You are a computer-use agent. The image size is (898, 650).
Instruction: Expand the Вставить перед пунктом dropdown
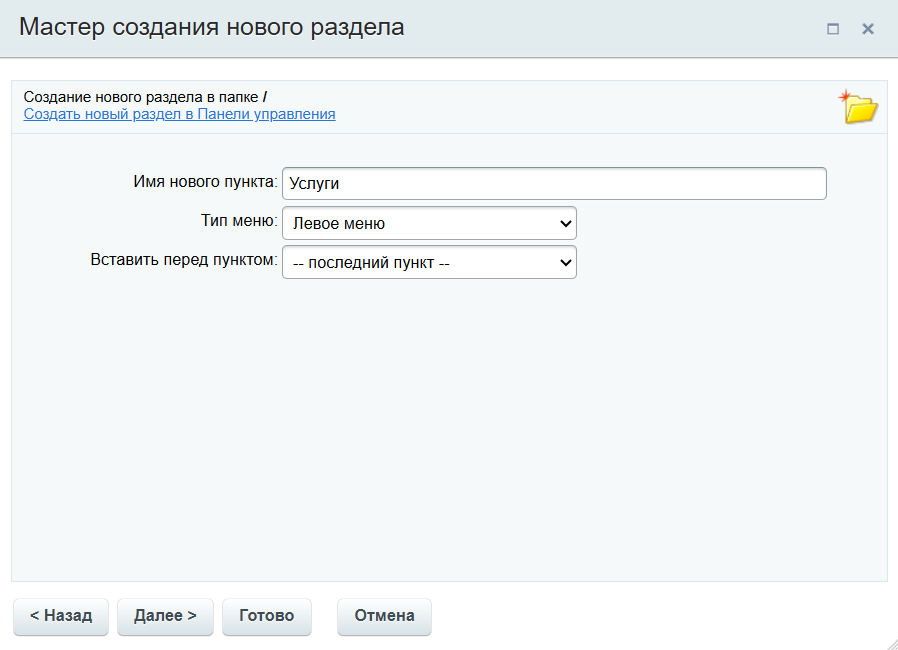coord(430,262)
